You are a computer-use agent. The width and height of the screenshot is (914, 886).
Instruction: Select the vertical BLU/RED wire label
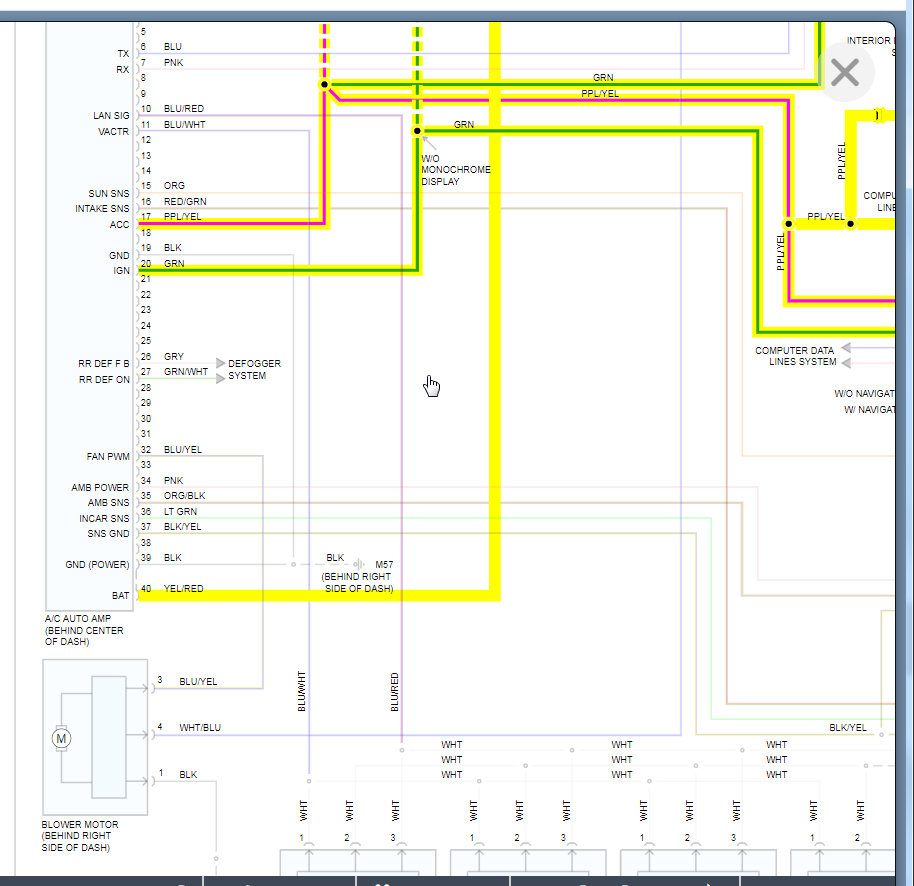tap(395, 692)
